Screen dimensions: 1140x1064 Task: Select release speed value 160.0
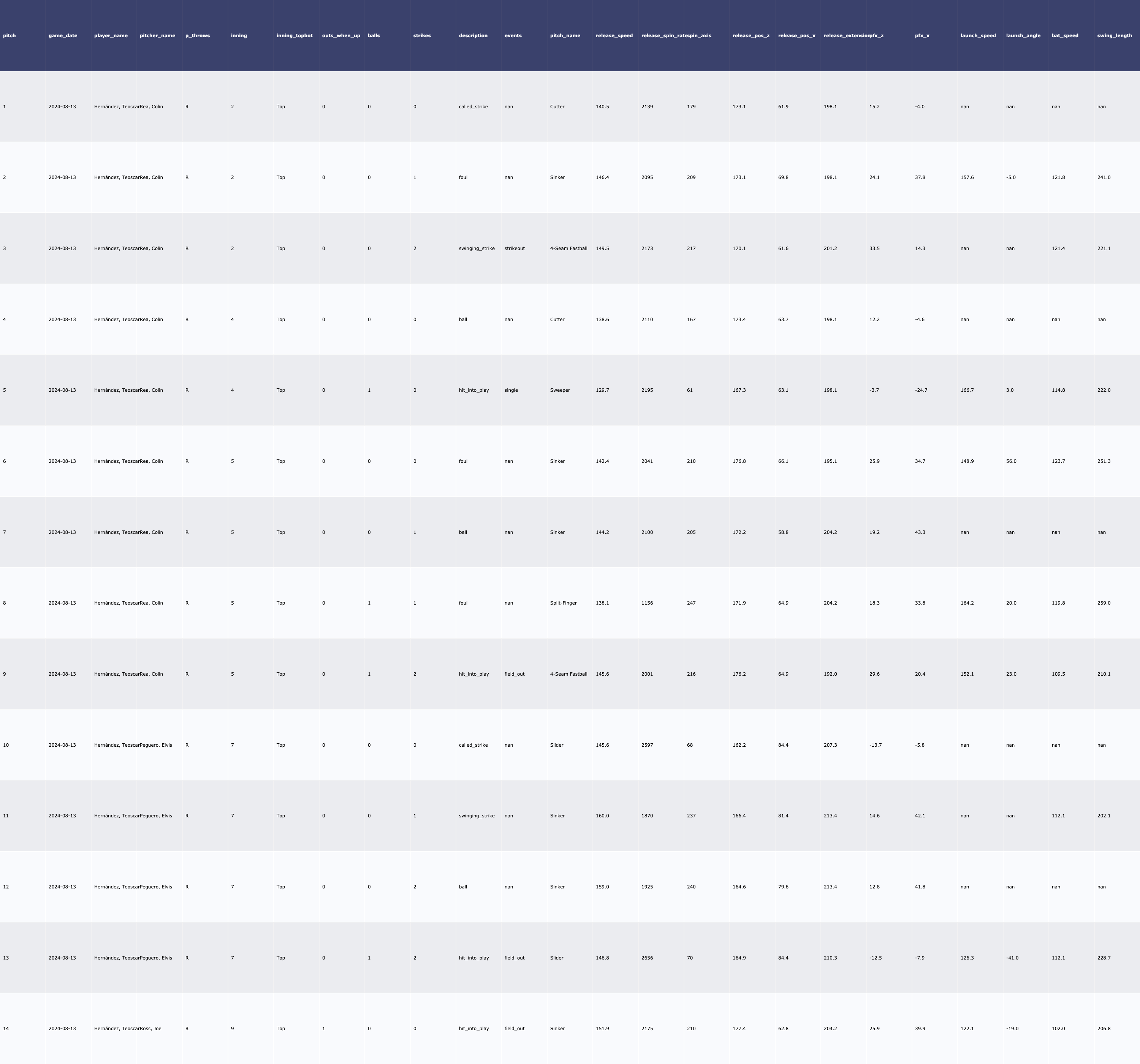coord(602,815)
